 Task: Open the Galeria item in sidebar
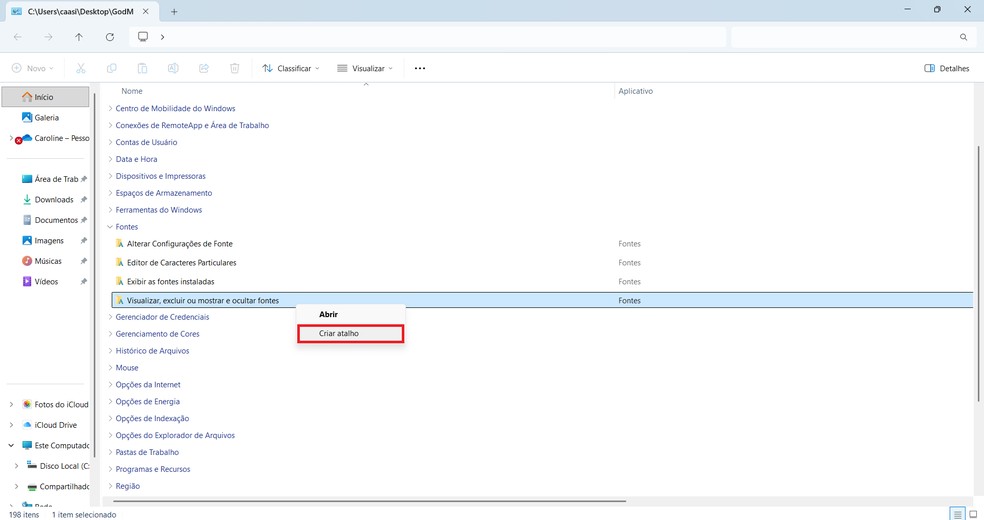coord(46,117)
